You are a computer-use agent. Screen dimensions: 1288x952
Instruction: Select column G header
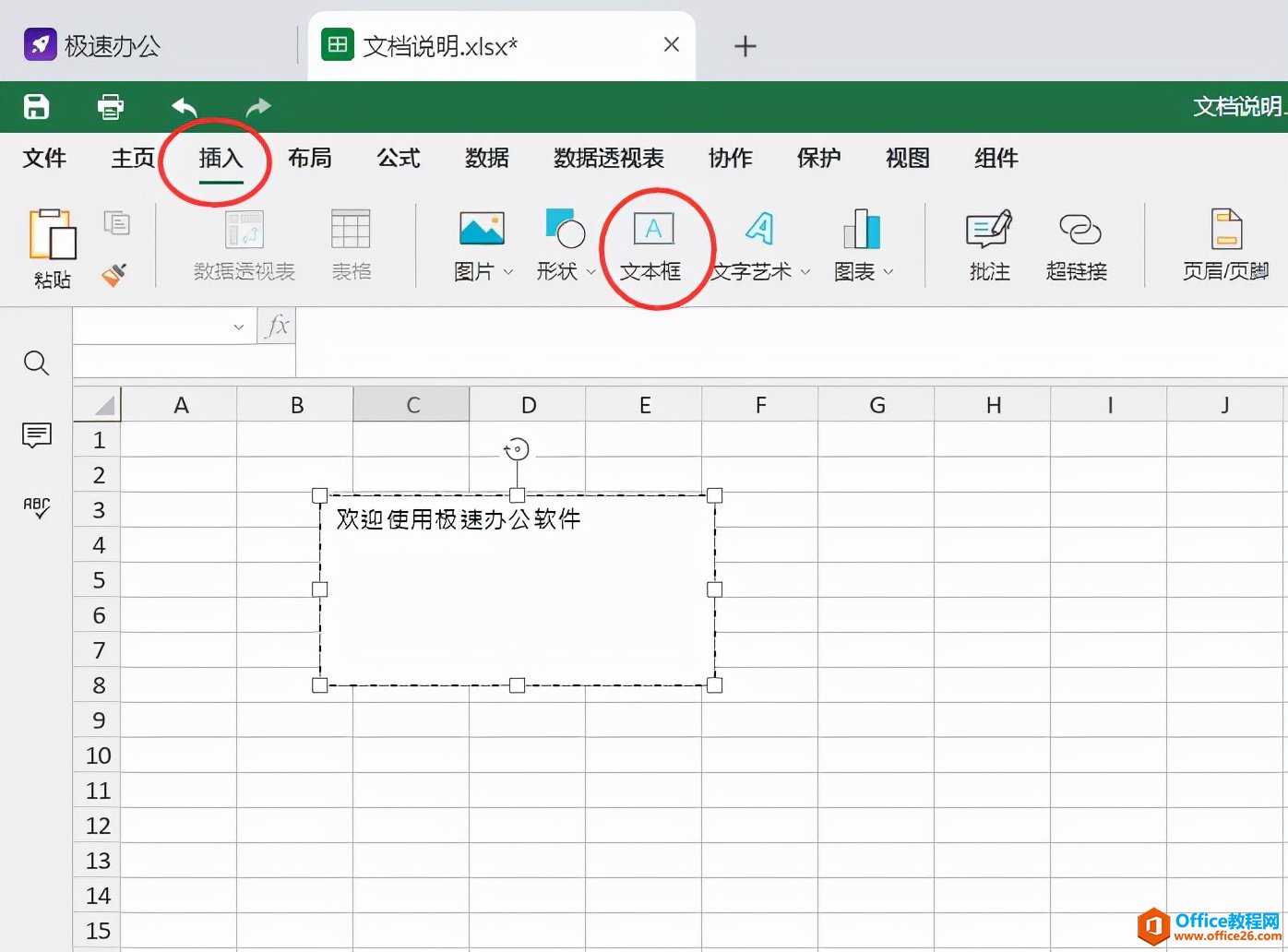(x=876, y=405)
